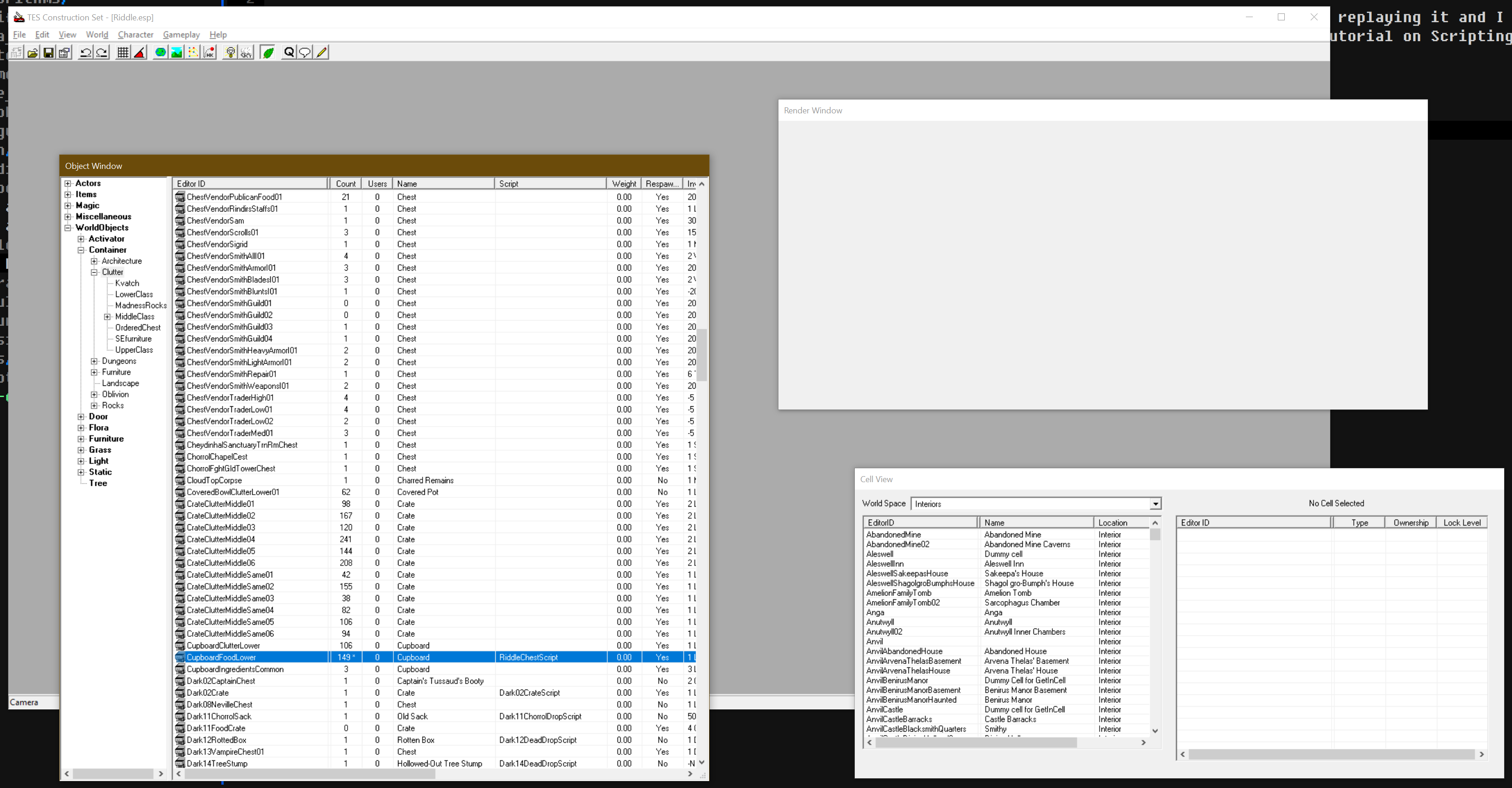This screenshot has width=1512, height=788.
Task: Toggle the lightbulb Bright lights icon
Action: pyautogui.click(x=230, y=53)
